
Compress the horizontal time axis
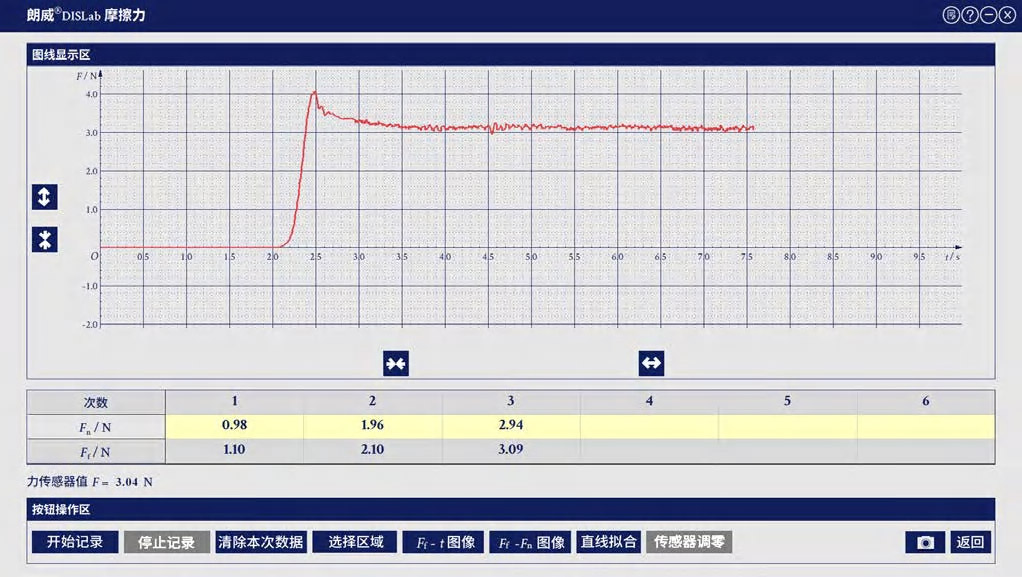tap(395, 363)
